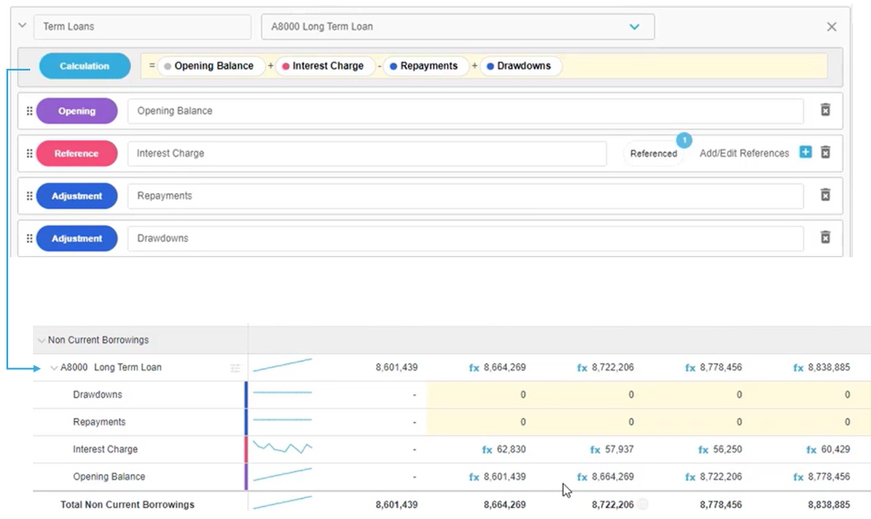Click the first yellow Drawdowns cell with 0
Image resolution: width=871 pixels, height=519 pixels.
click(480, 395)
